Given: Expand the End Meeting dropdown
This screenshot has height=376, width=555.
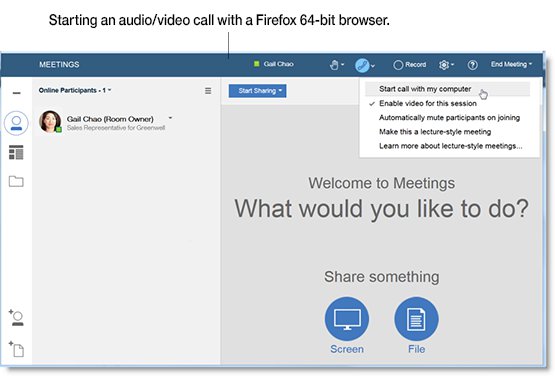Looking at the screenshot, I should (511, 64).
